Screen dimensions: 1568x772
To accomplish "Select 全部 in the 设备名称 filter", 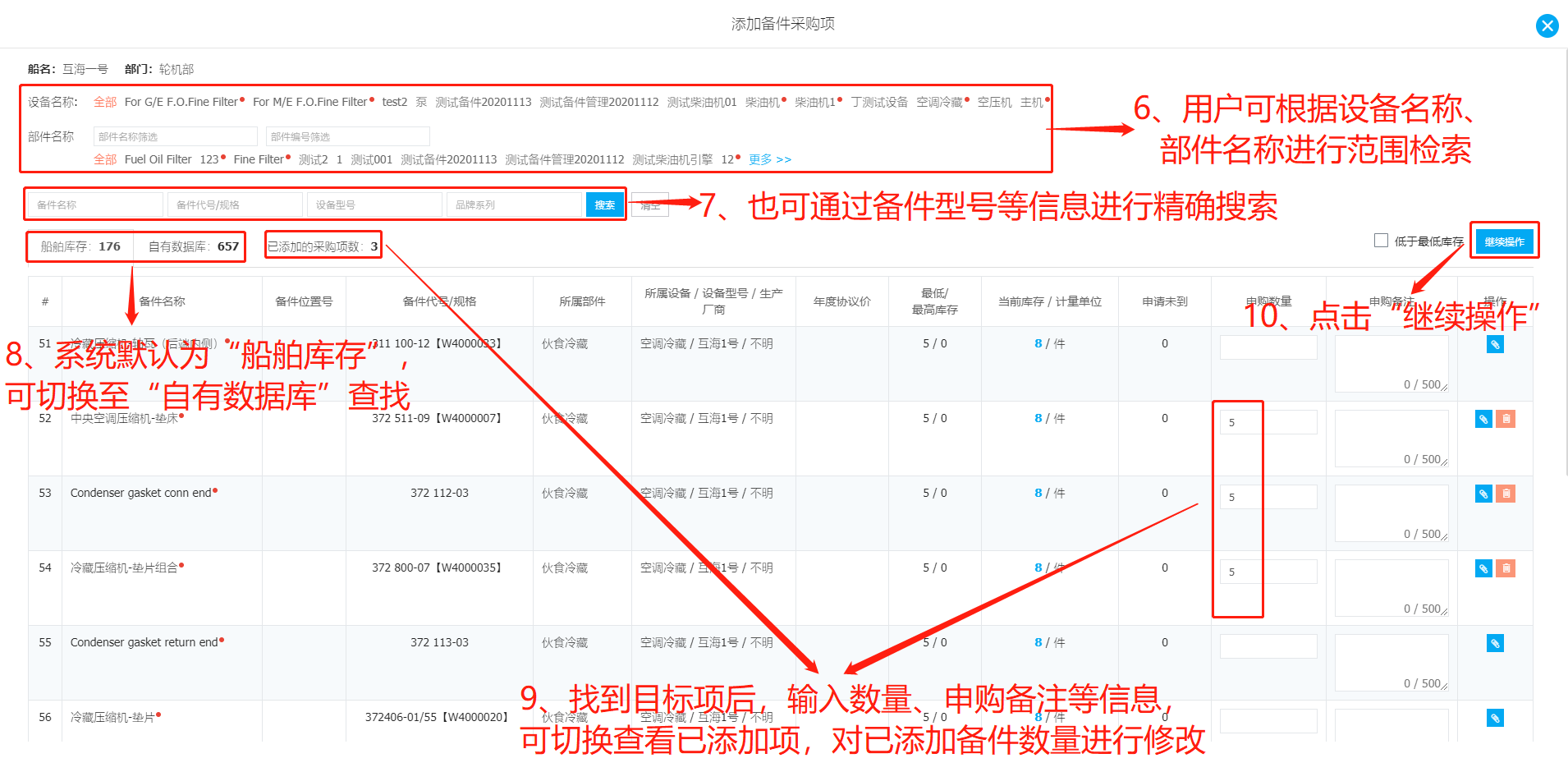I will pos(105,102).
